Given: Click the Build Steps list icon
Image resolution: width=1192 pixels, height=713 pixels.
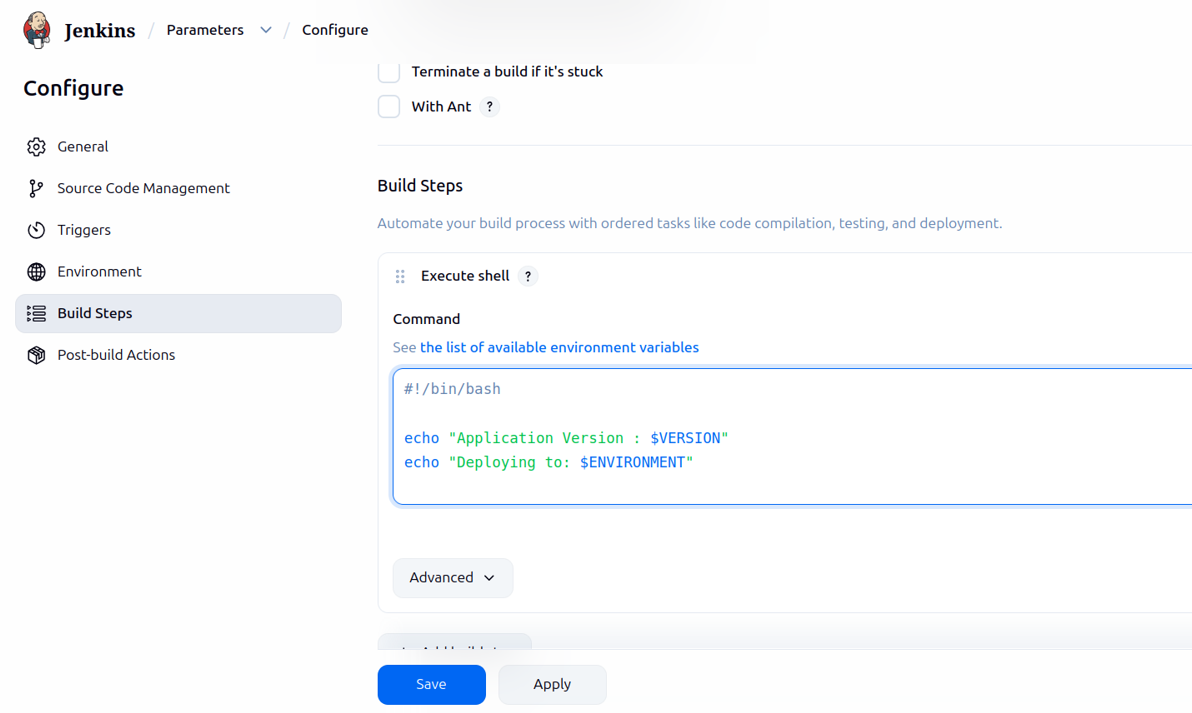Looking at the screenshot, I should [x=36, y=313].
